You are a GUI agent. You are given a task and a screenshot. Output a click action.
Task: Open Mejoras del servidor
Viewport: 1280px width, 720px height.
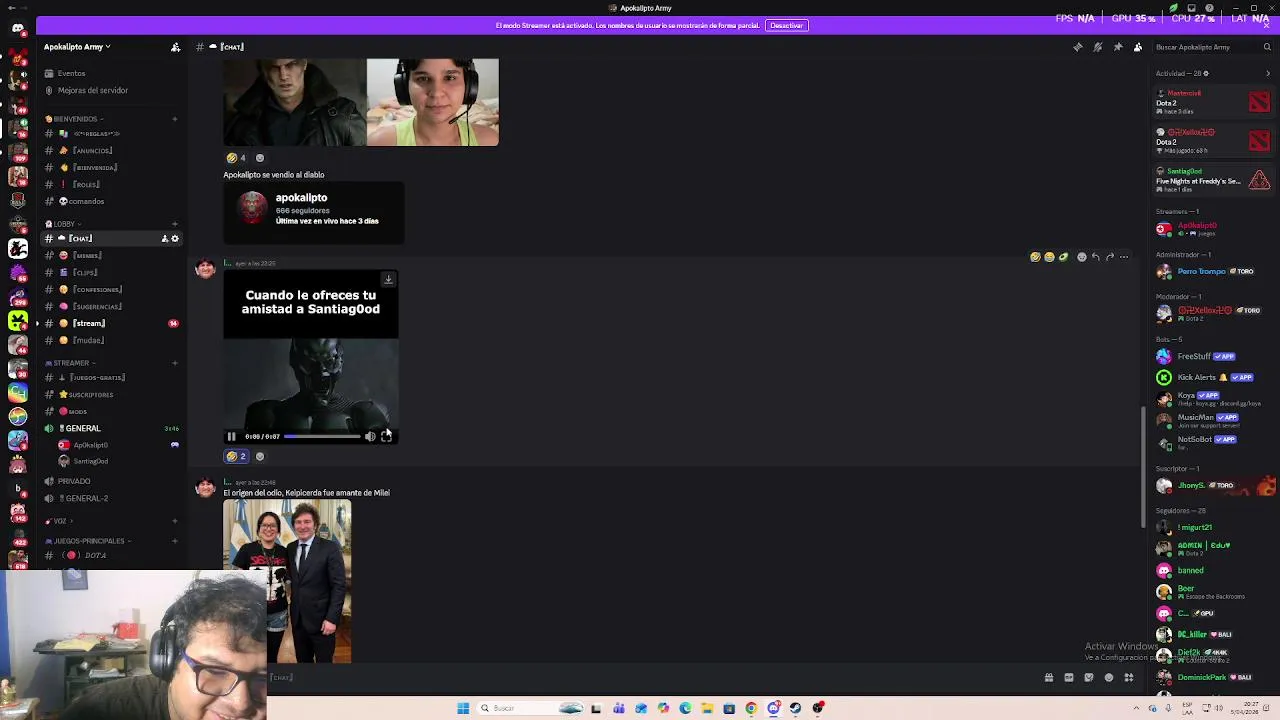click(x=92, y=90)
